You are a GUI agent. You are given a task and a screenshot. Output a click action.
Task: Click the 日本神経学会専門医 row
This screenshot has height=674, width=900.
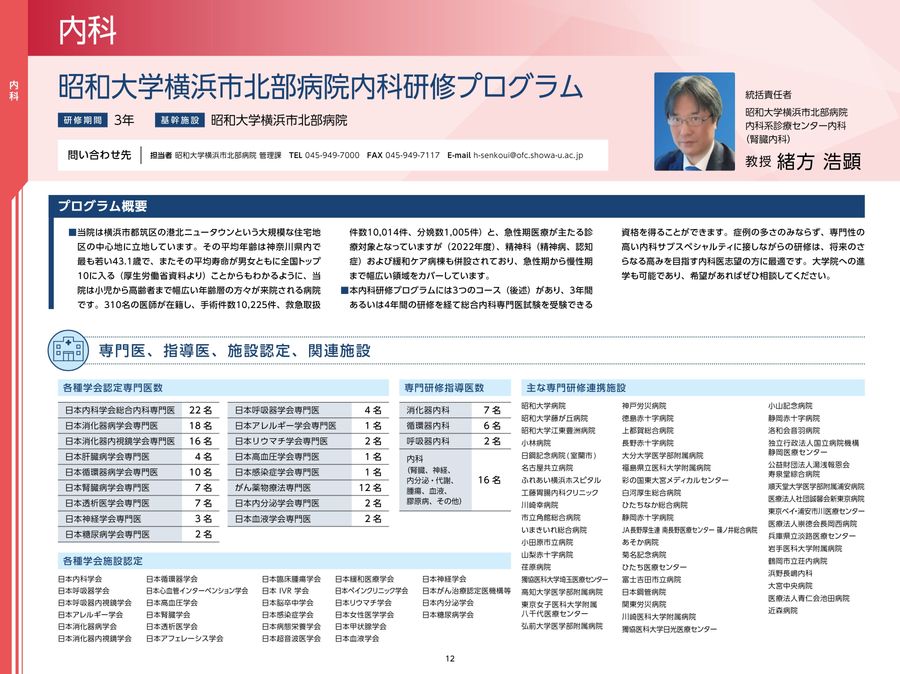(138, 518)
